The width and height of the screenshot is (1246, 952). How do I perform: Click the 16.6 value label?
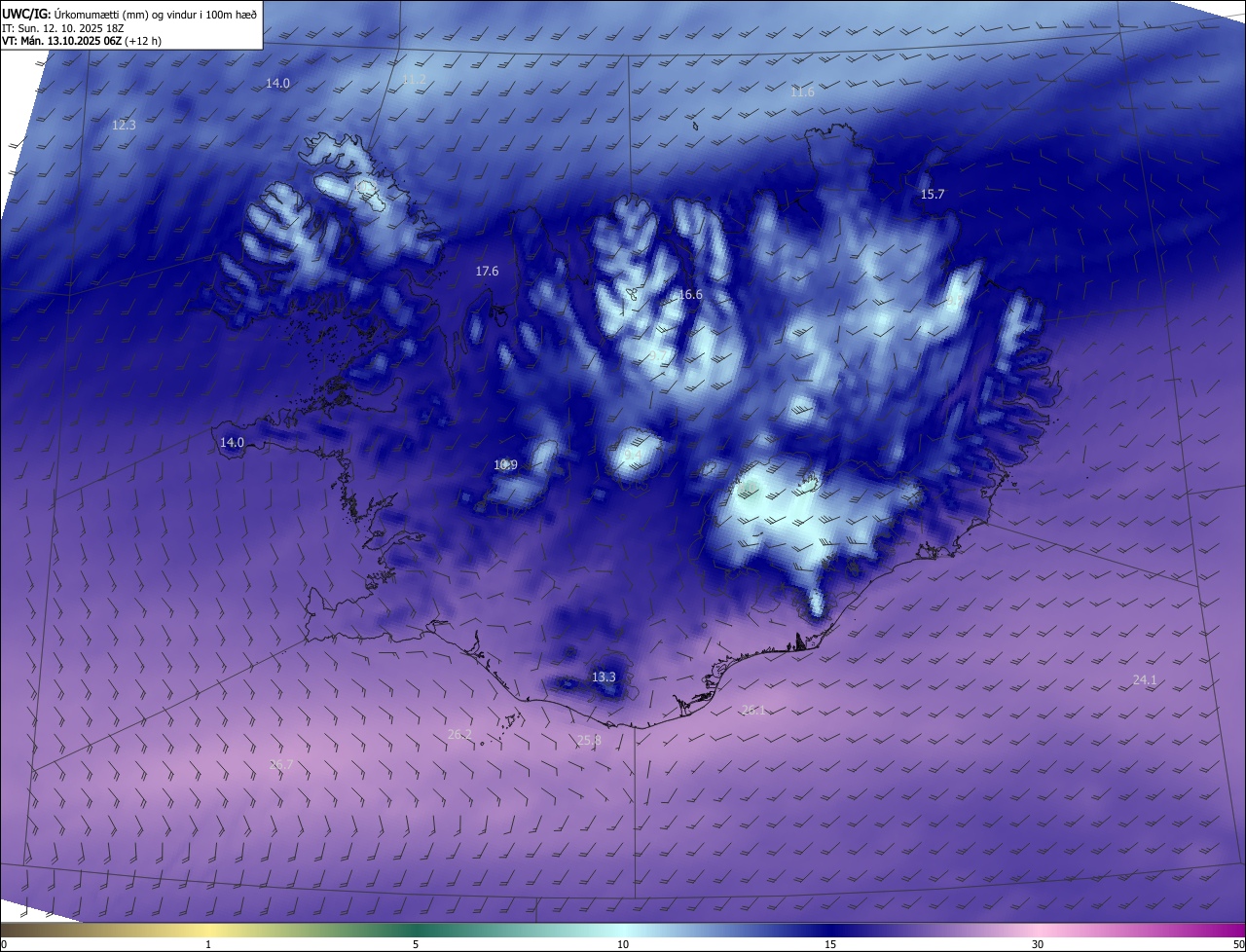pyautogui.click(x=690, y=294)
